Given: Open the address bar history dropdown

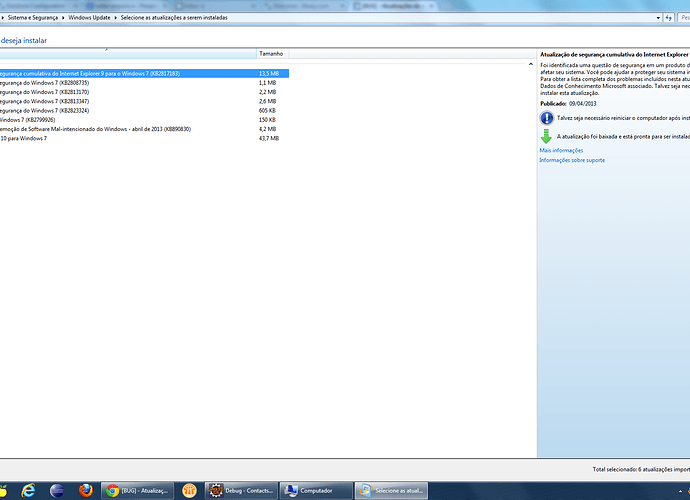Looking at the screenshot, I should click(x=658, y=18).
